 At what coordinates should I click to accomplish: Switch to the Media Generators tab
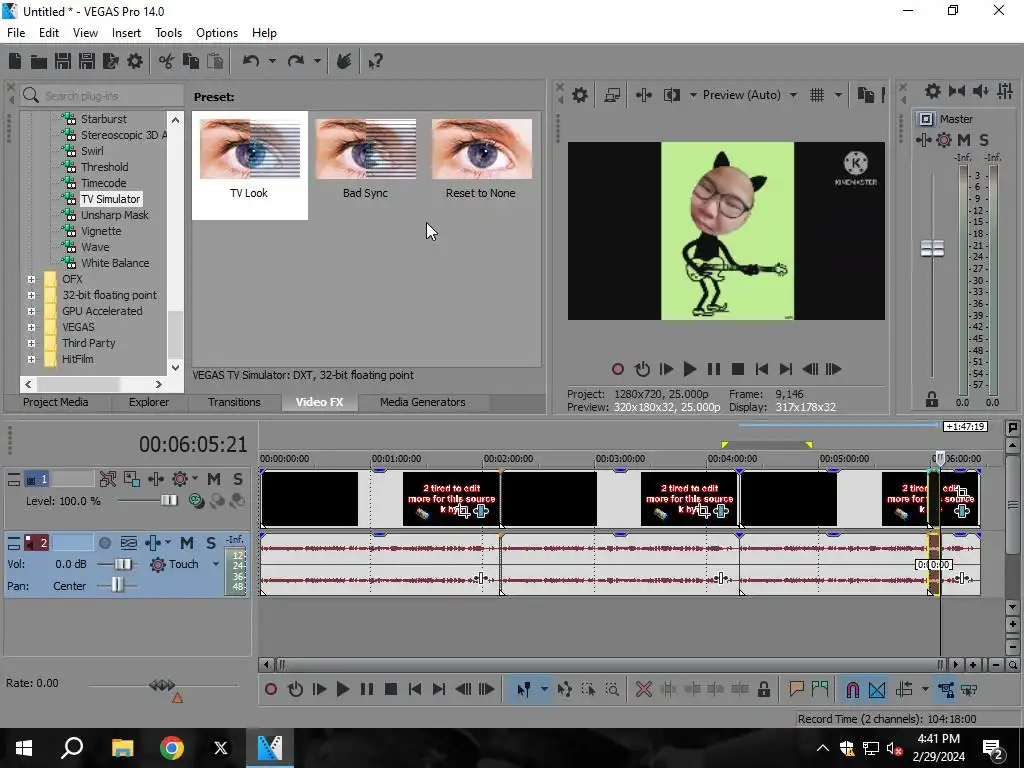click(x=423, y=402)
